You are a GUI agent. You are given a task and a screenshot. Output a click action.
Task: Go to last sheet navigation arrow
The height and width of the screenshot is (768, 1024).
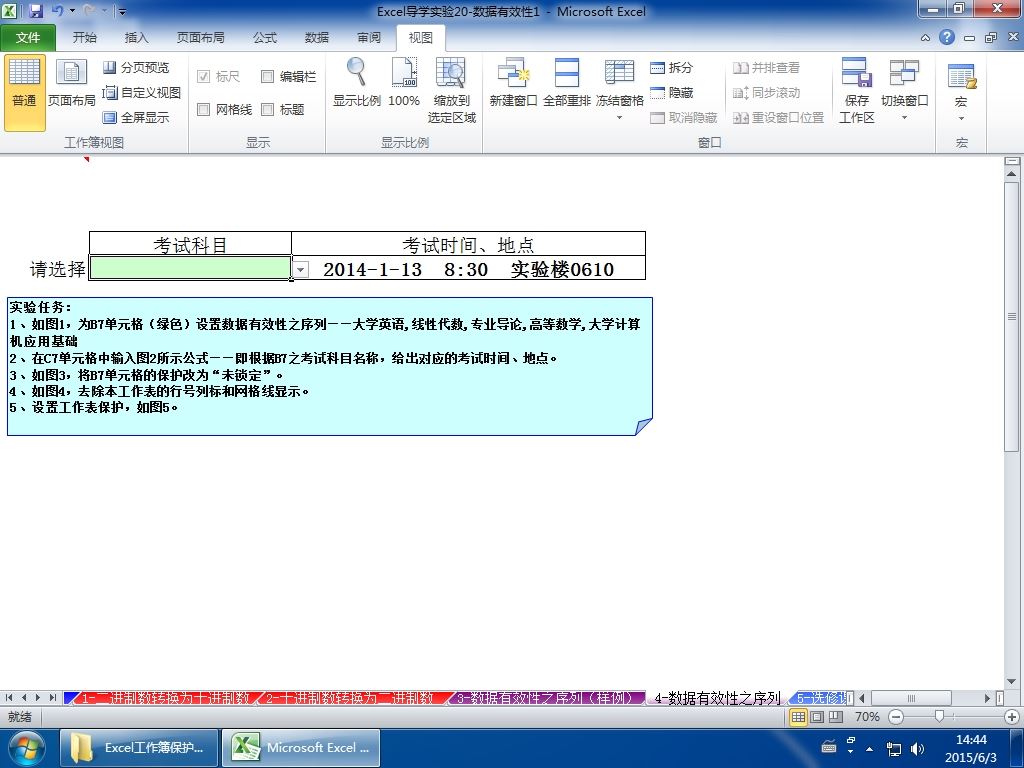pos(52,698)
